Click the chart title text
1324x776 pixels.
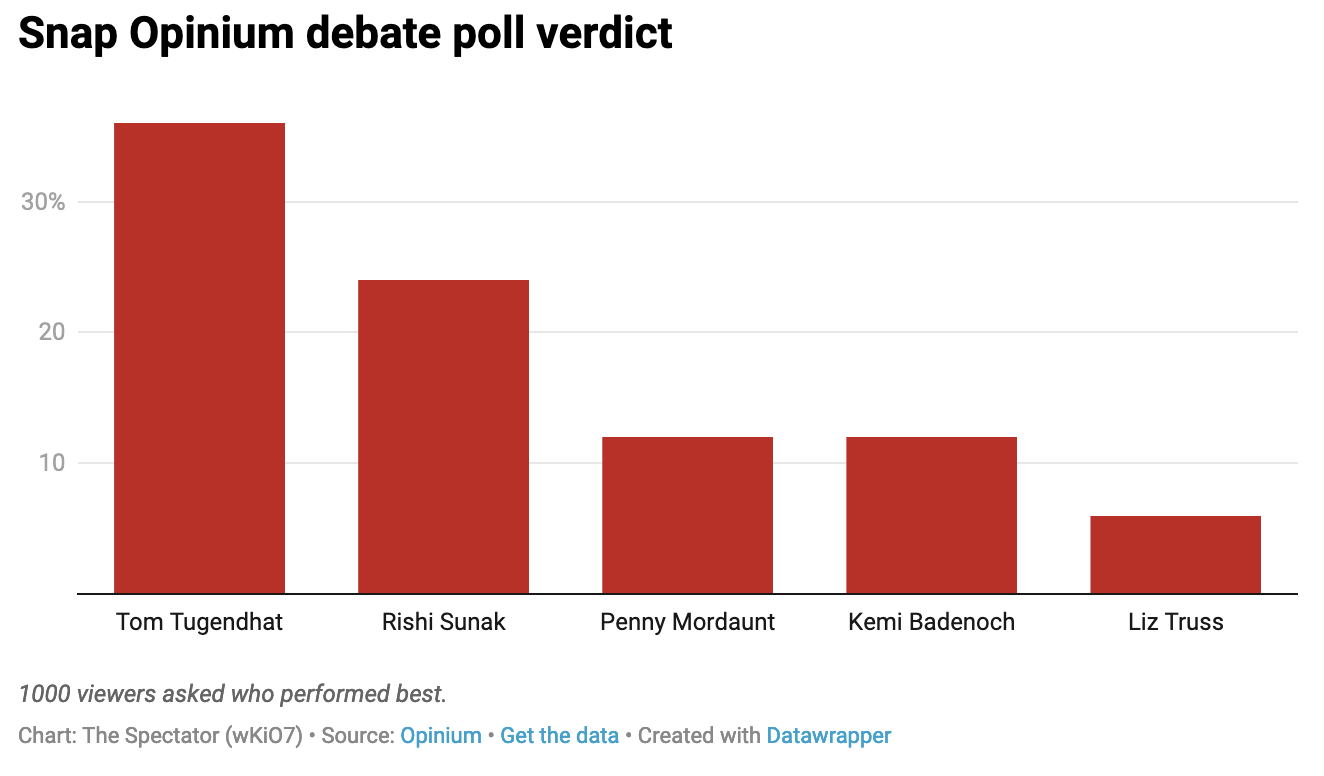(345, 34)
